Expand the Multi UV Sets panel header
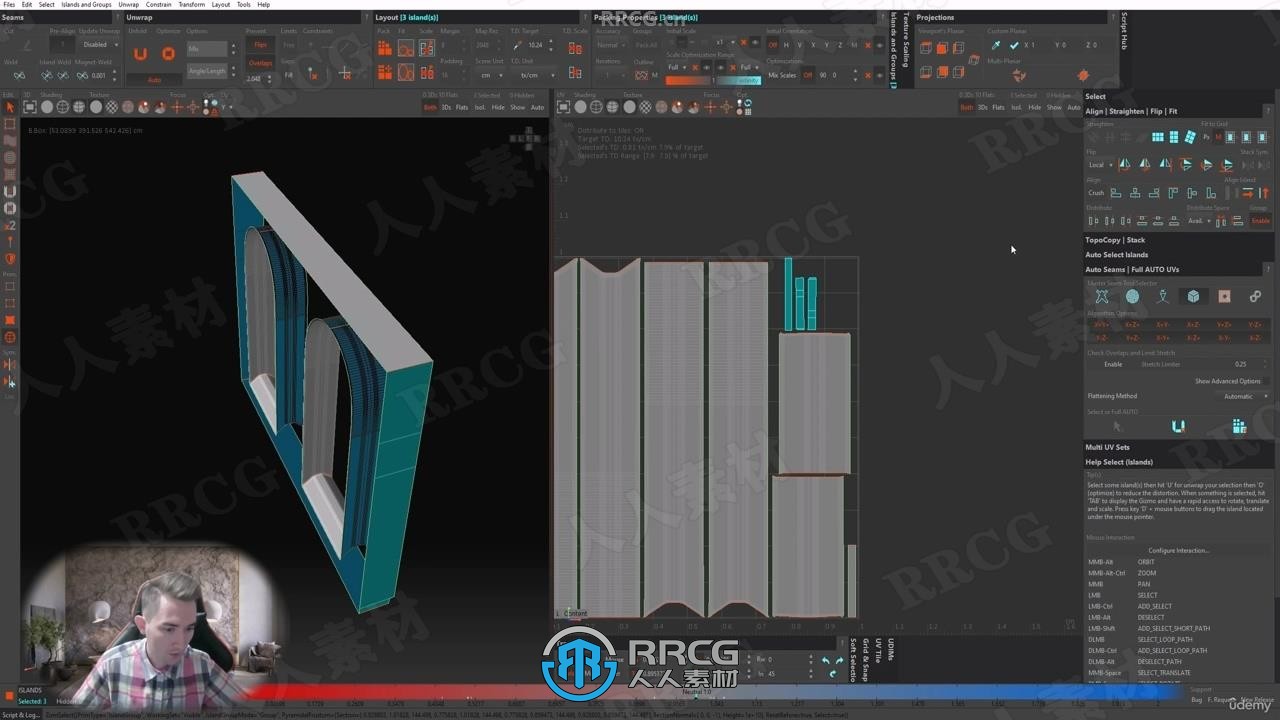The width and height of the screenshot is (1280, 720). [1177, 447]
